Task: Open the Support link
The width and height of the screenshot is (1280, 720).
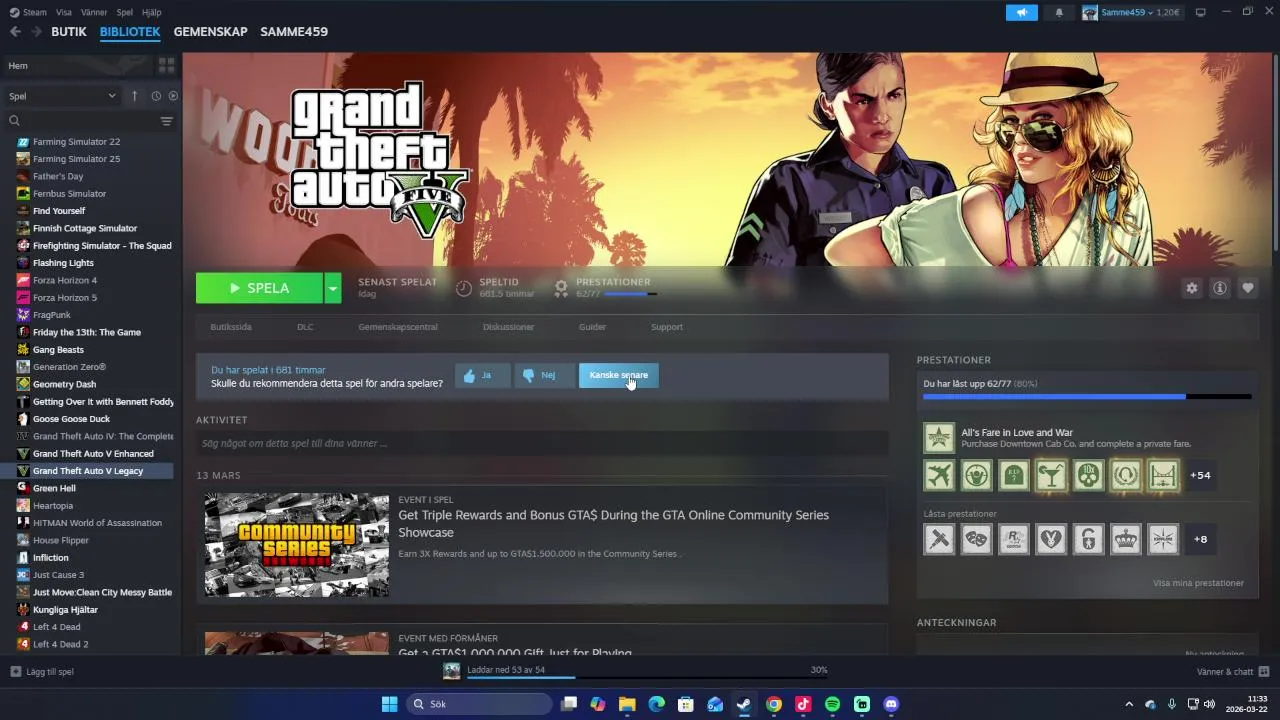Action: pyautogui.click(x=667, y=327)
